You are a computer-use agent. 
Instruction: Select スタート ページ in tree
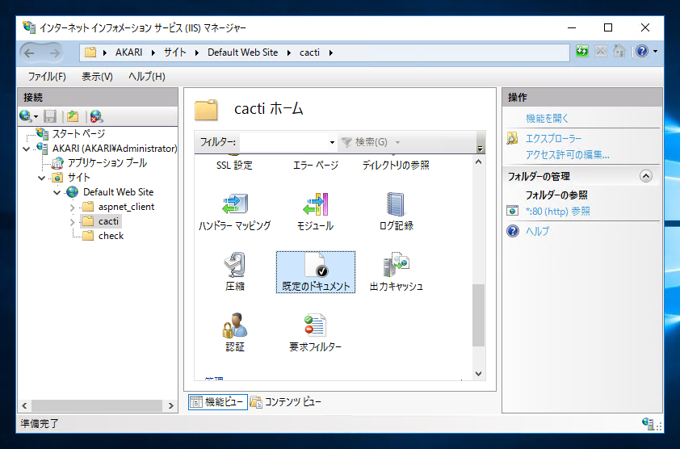tap(78, 134)
